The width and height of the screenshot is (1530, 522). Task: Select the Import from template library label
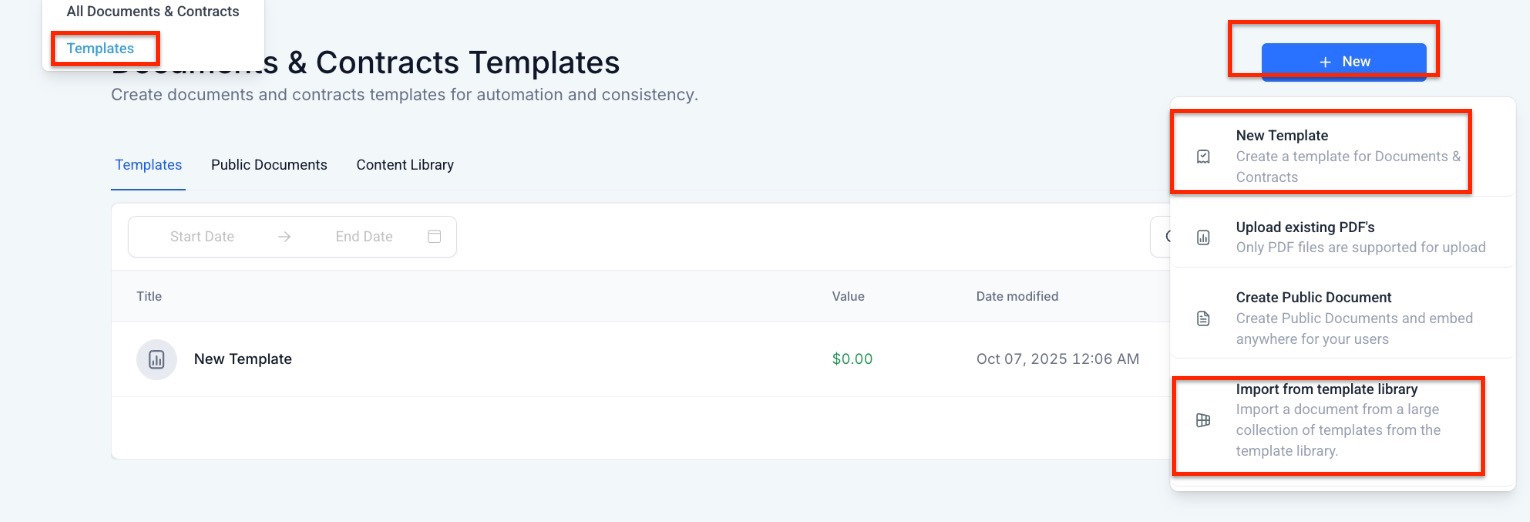(x=1326, y=389)
